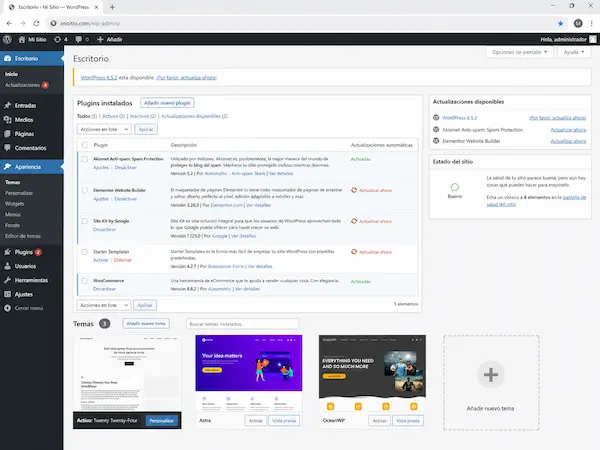Check the Site Kit by Google checkbox
The image size is (600, 450).
[85, 221]
